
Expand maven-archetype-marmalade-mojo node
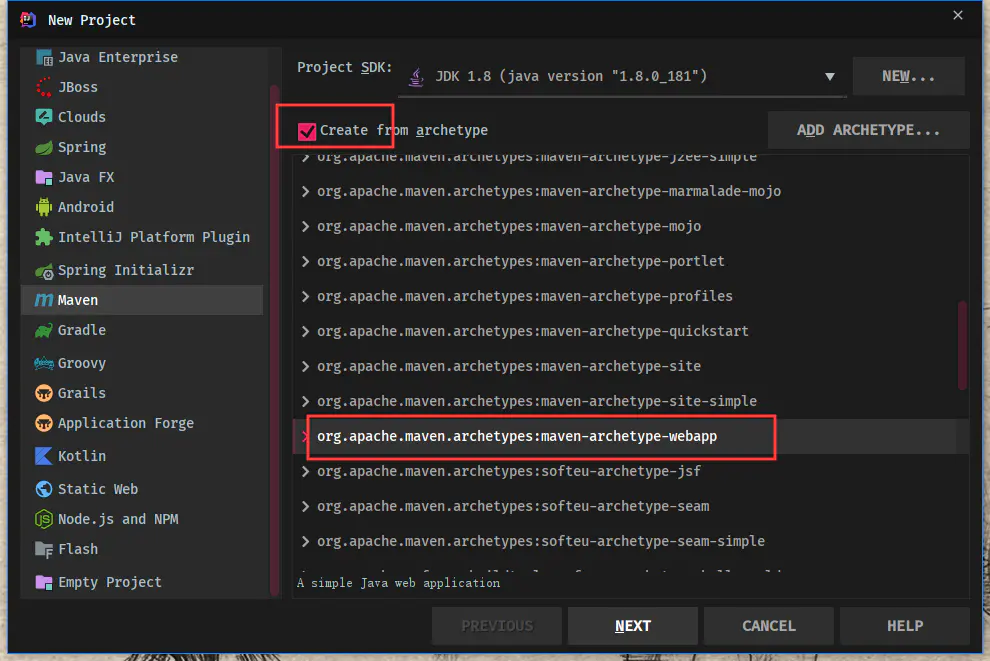point(306,191)
